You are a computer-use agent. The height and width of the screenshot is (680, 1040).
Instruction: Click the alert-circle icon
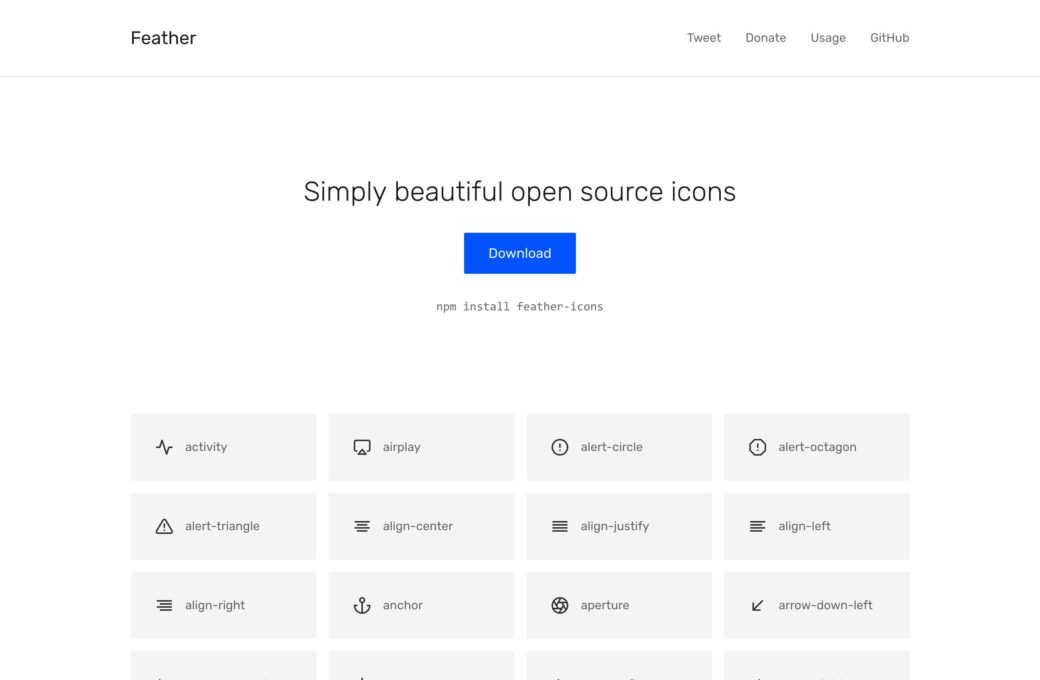(619, 447)
